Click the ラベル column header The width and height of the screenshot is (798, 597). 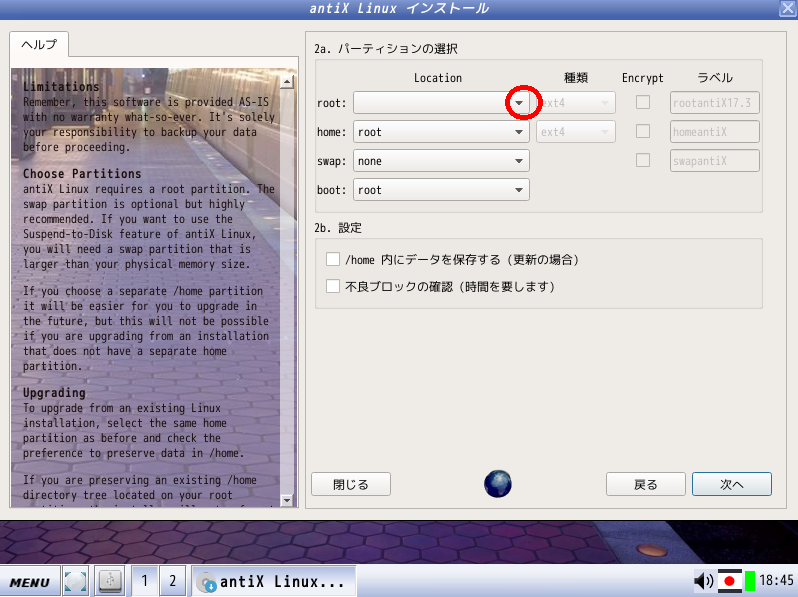point(715,78)
